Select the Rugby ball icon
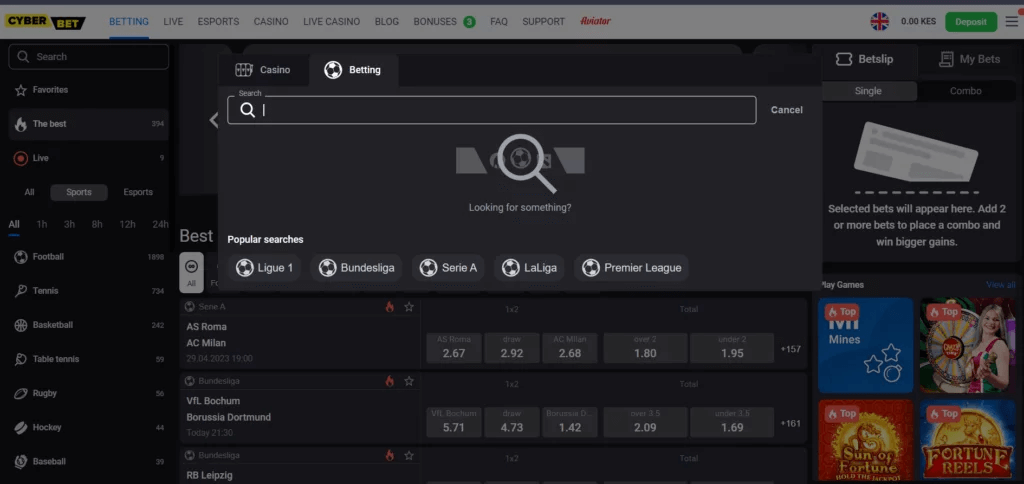Image resolution: width=1024 pixels, height=484 pixels. point(21,393)
